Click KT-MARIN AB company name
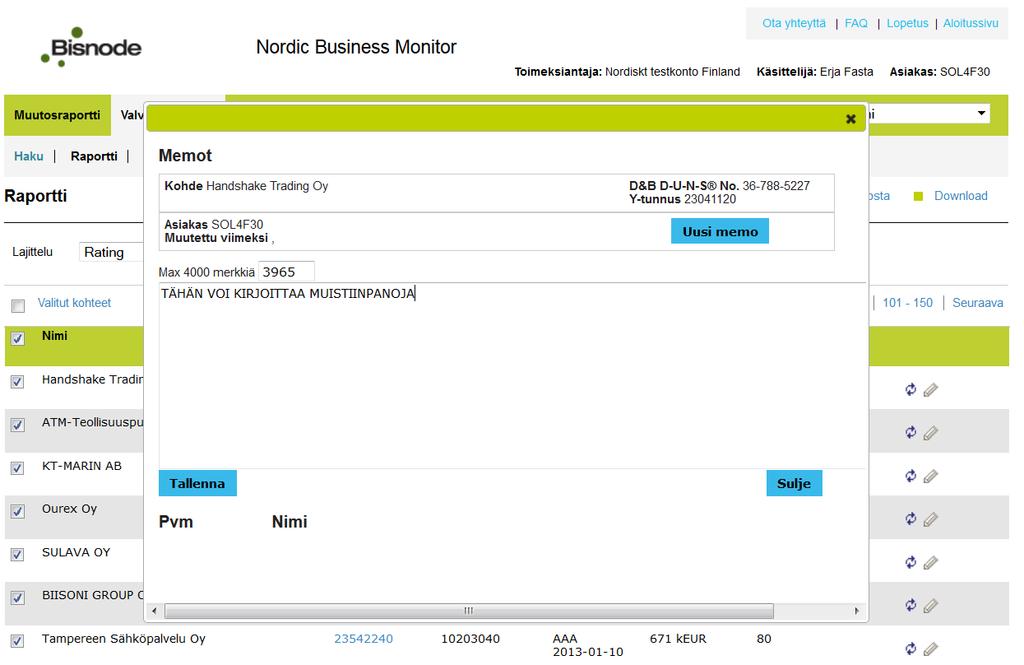 82,466
